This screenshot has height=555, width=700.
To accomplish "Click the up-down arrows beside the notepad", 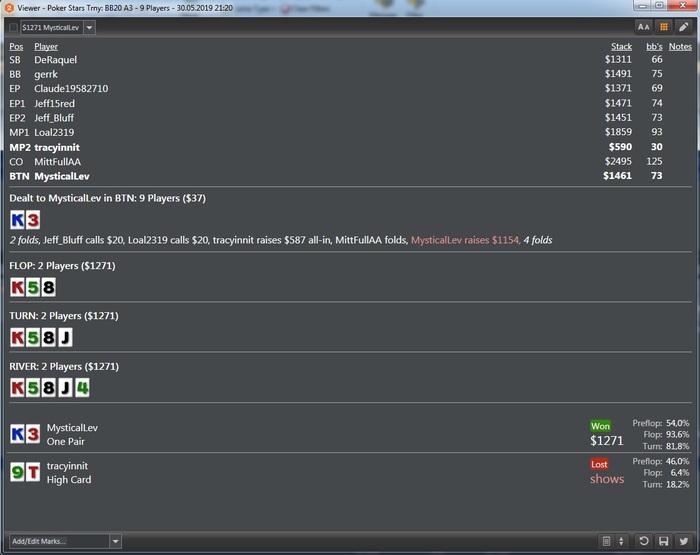I will coord(621,541).
